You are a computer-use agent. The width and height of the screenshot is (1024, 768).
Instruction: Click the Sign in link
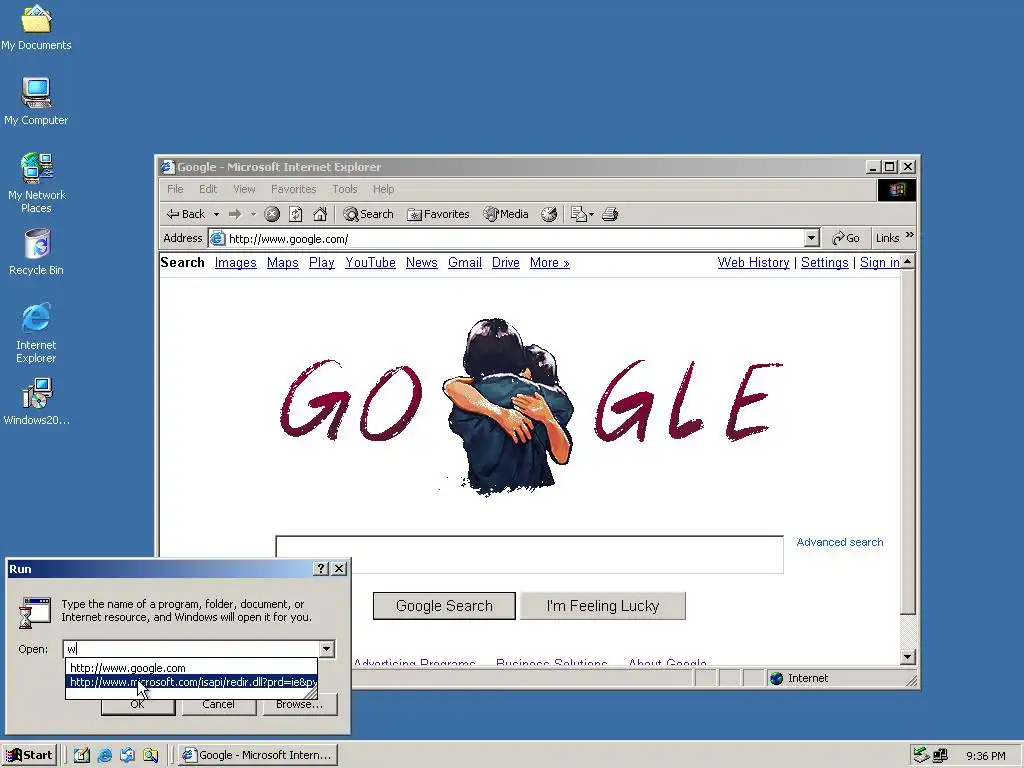coord(880,263)
